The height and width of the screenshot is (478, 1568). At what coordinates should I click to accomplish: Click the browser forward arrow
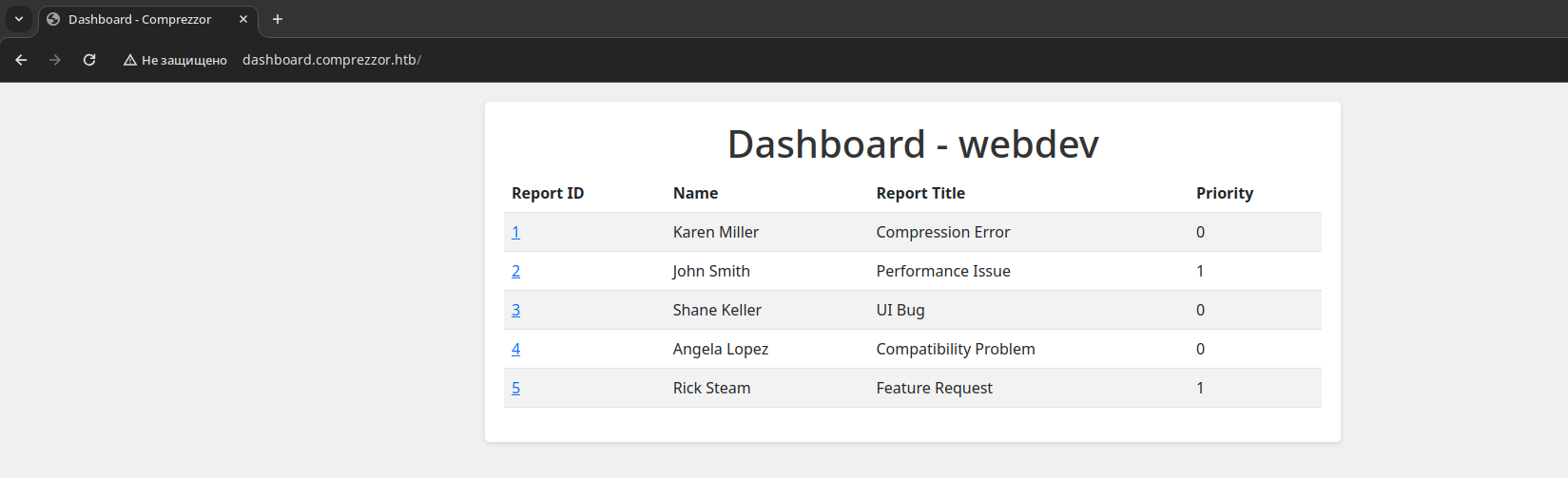(55, 60)
